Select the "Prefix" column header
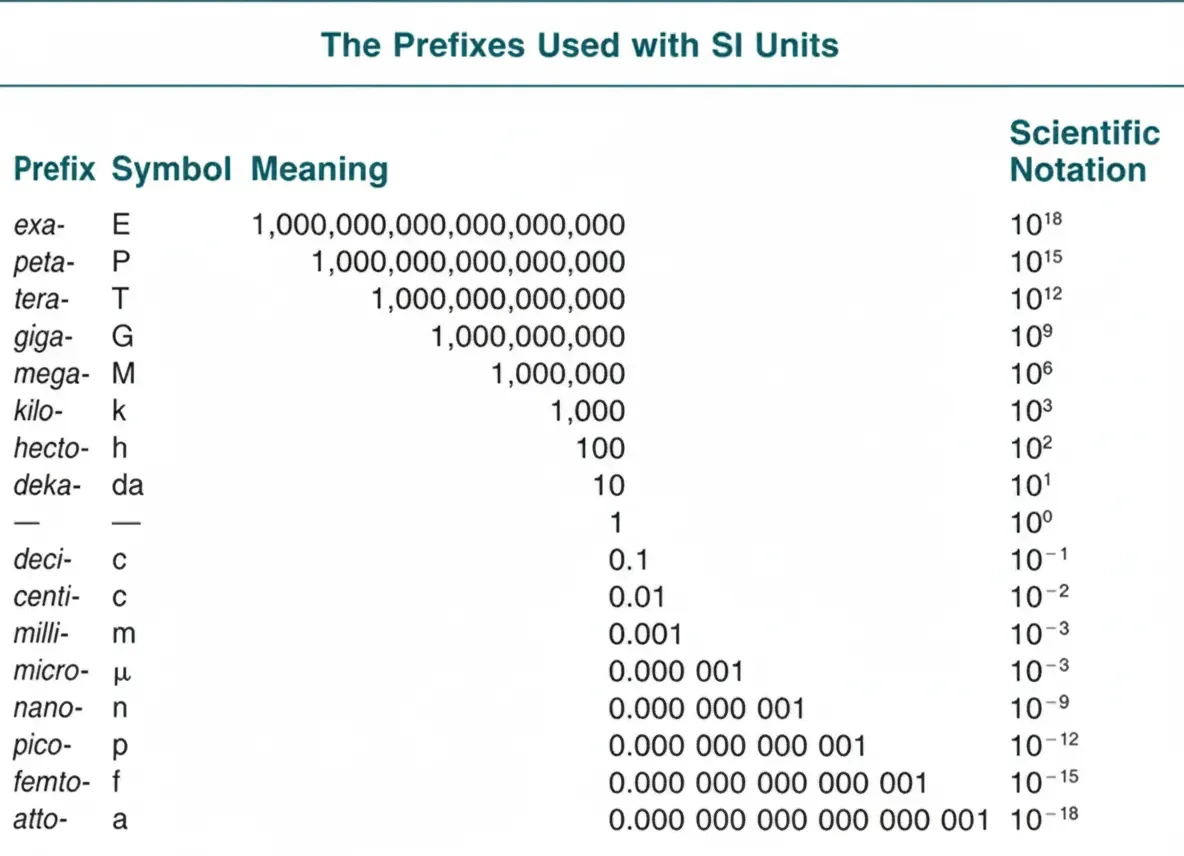 tap(54, 169)
